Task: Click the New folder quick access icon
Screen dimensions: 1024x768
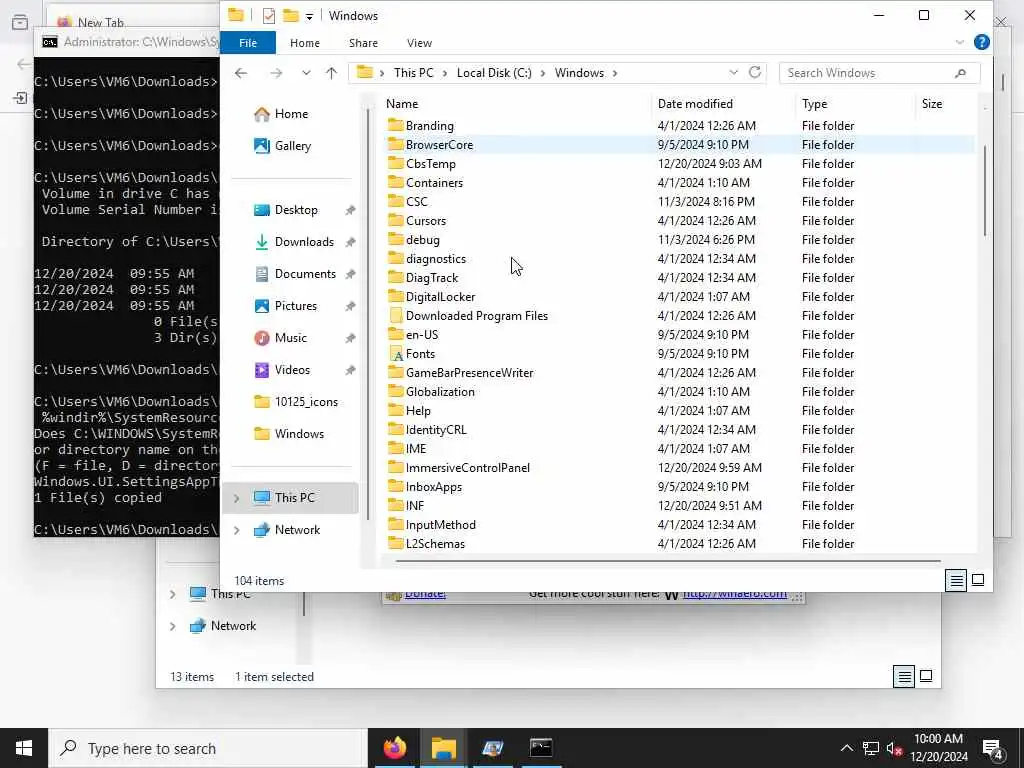Action: 291,16
